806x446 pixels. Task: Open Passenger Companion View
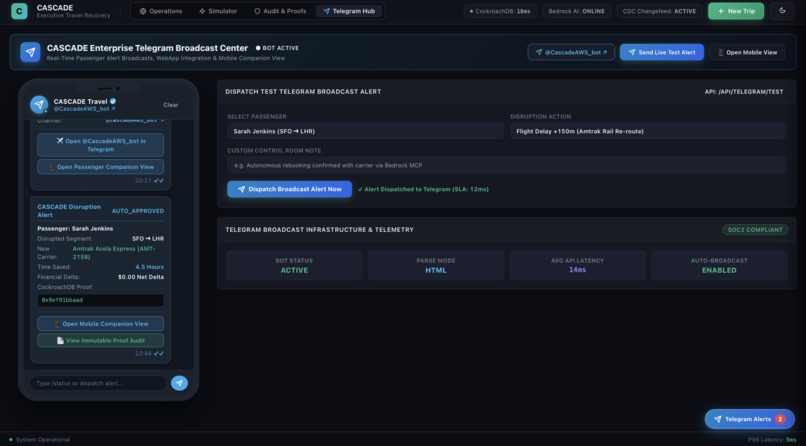[100, 166]
